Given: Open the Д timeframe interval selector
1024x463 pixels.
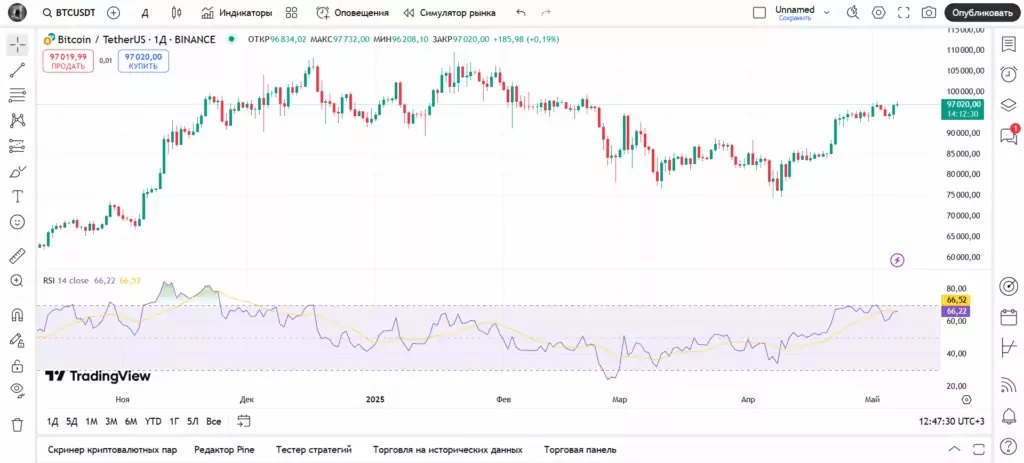Looking at the screenshot, I should (x=145, y=12).
